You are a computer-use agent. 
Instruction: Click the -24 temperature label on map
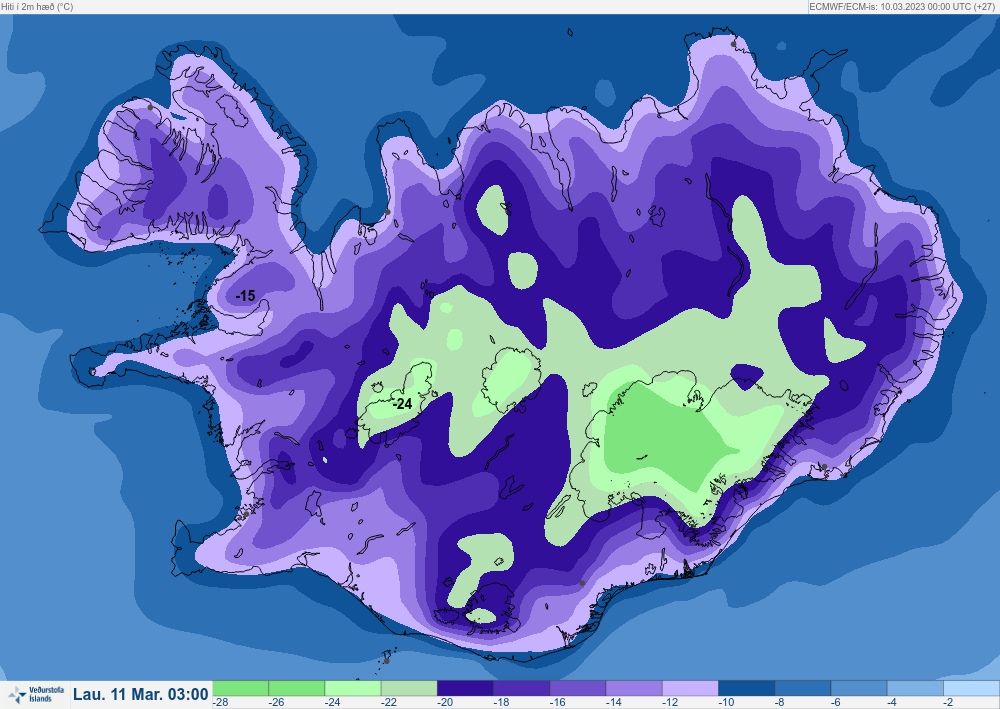point(402,404)
